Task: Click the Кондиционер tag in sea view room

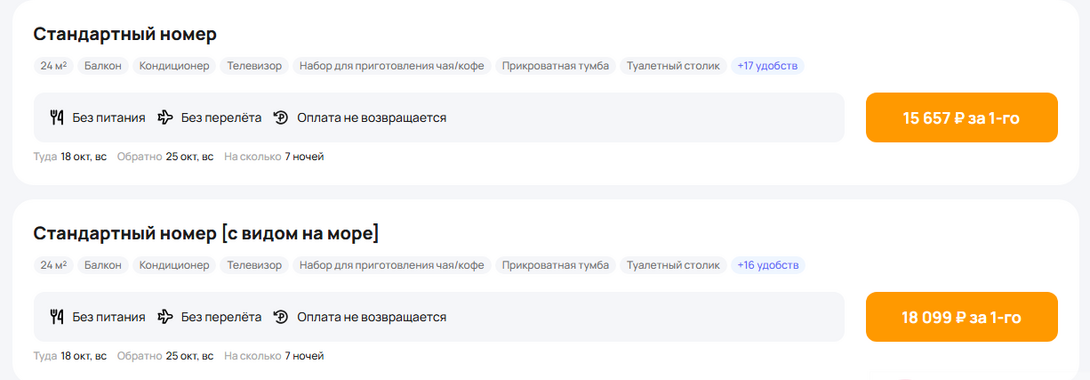Action: coord(174,265)
